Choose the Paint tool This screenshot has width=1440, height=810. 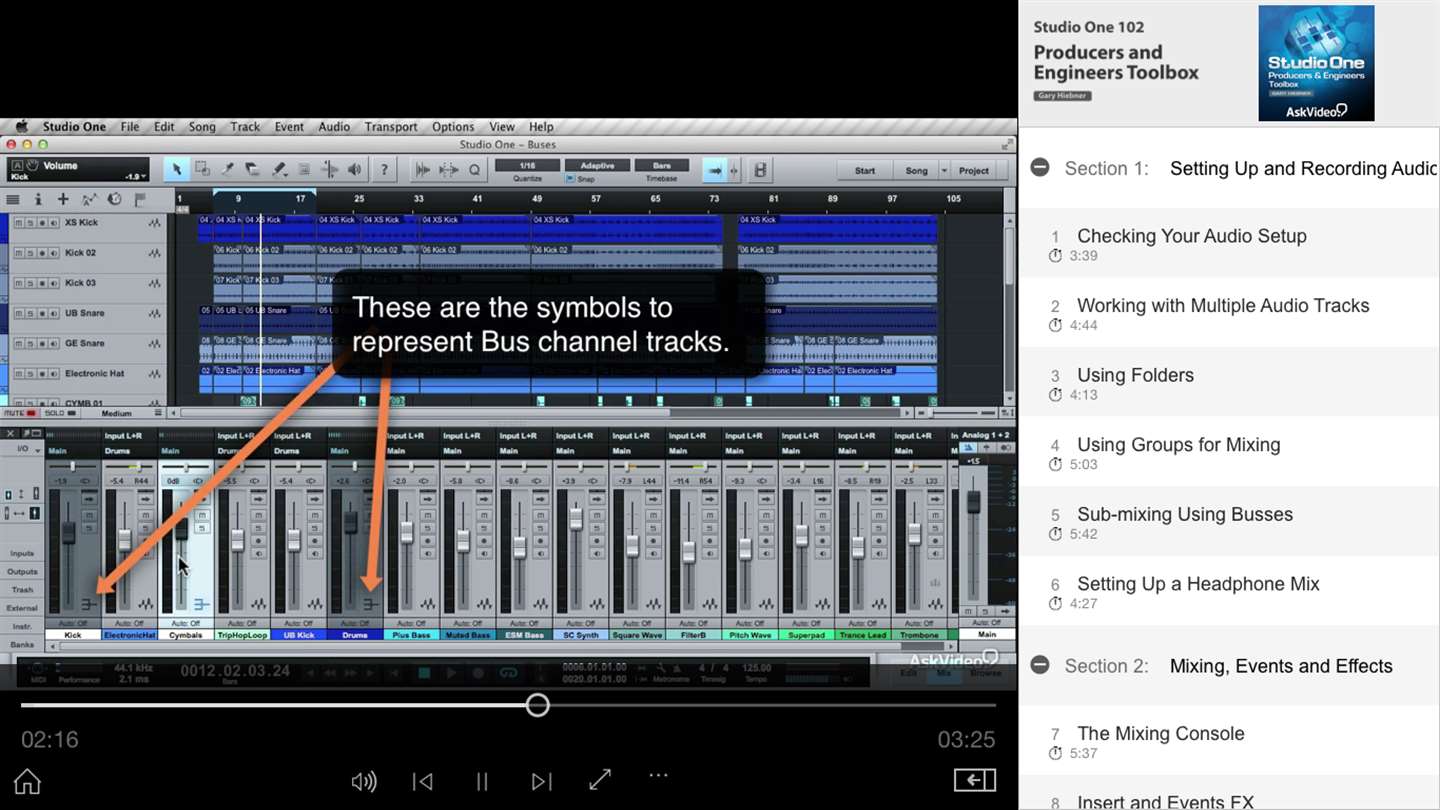tap(280, 170)
